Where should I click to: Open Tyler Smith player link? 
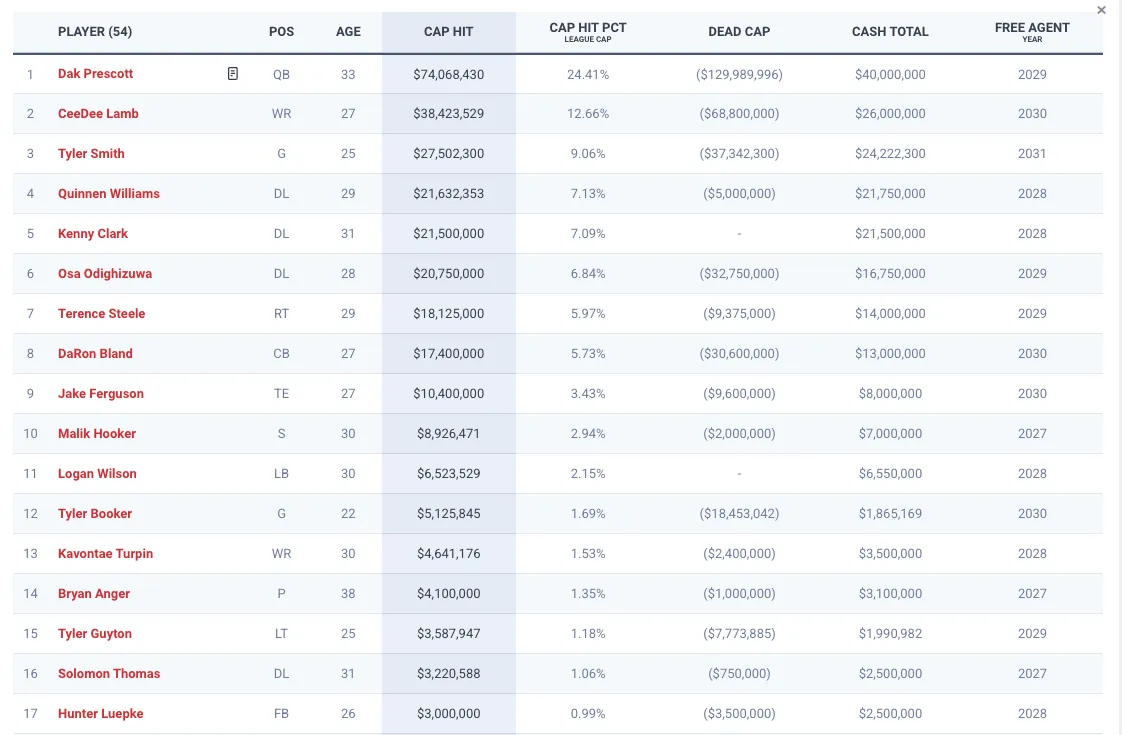click(x=91, y=154)
